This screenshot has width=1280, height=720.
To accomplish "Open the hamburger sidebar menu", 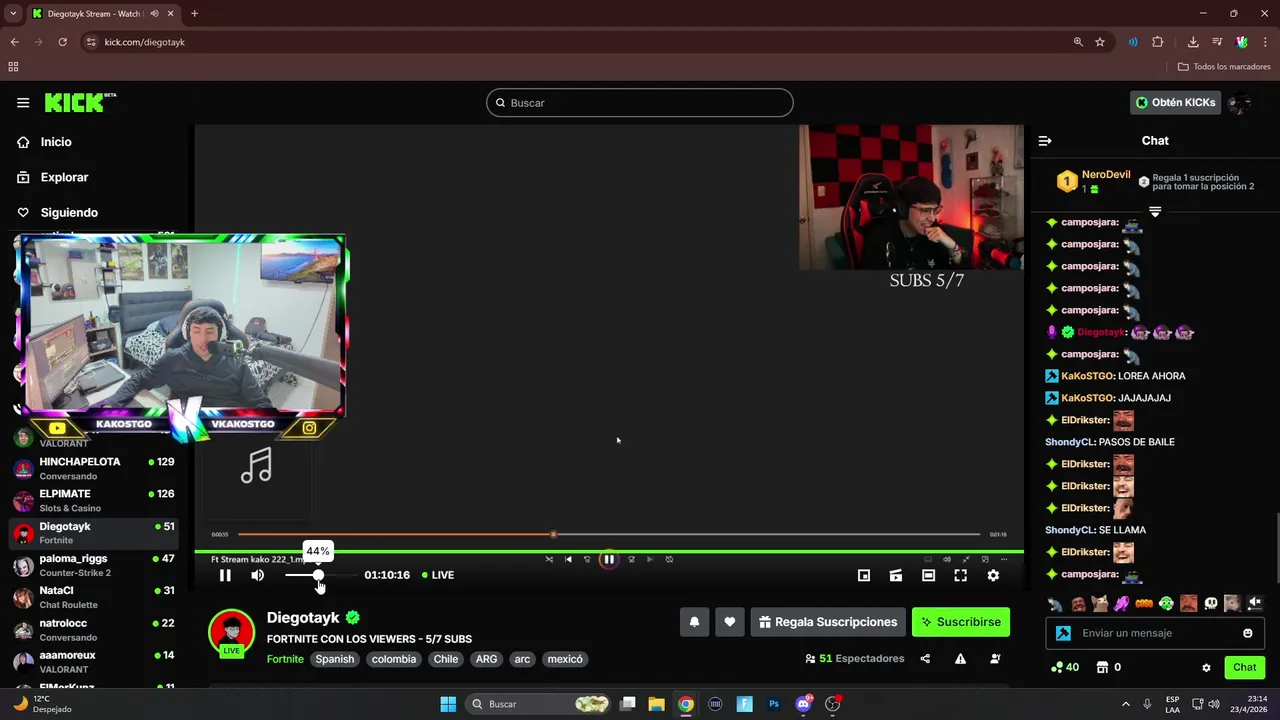I will click(x=23, y=102).
